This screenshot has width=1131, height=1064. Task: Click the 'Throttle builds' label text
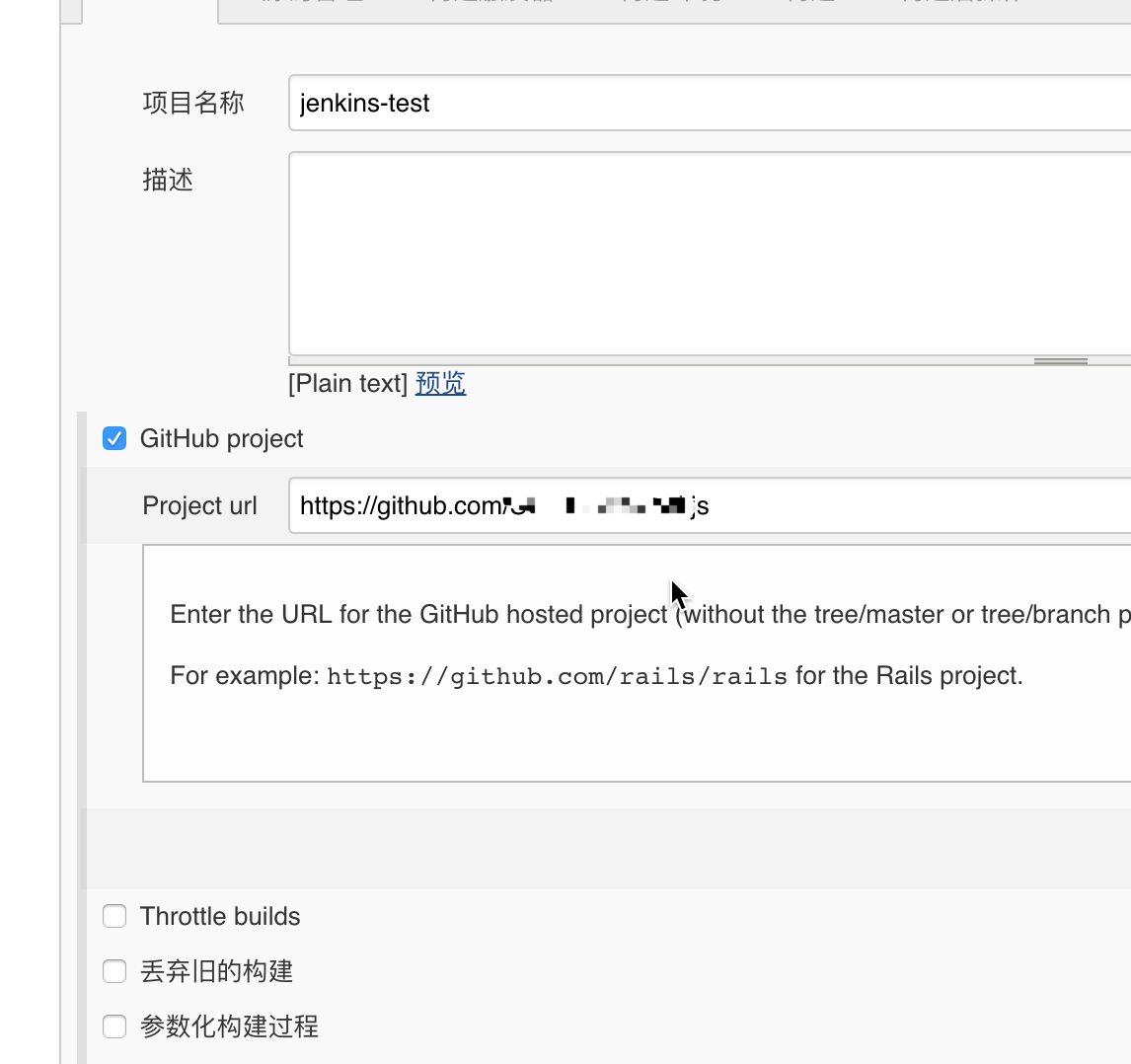[x=220, y=916]
